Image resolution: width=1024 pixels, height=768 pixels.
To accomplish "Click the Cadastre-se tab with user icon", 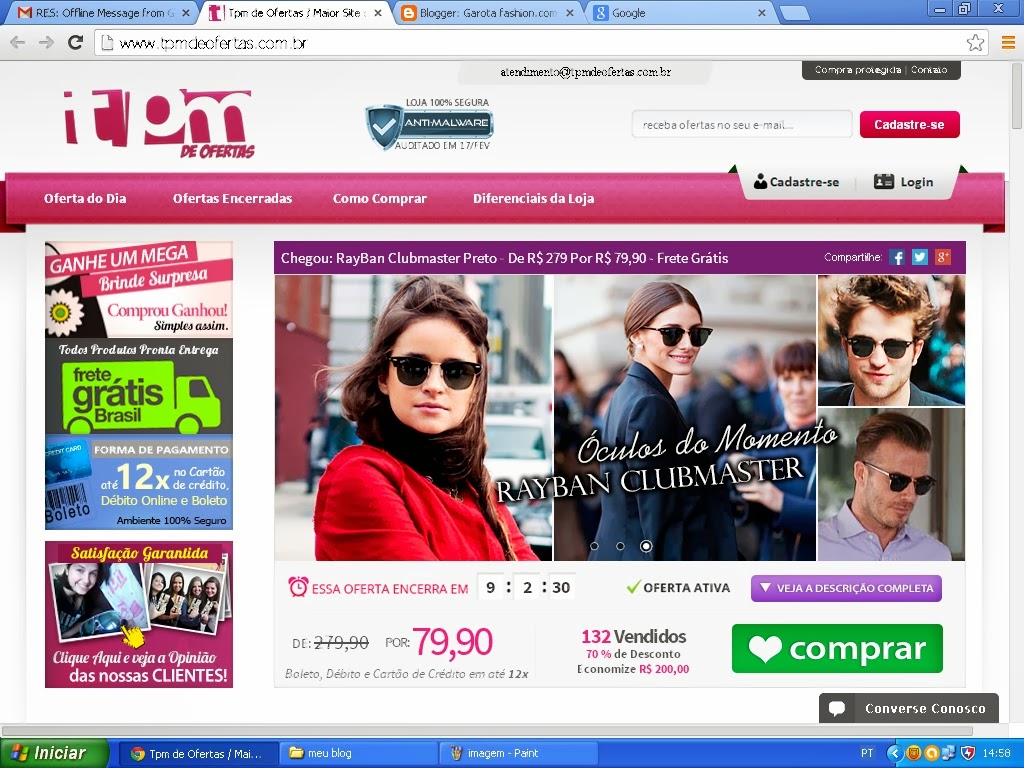I will coord(797,182).
